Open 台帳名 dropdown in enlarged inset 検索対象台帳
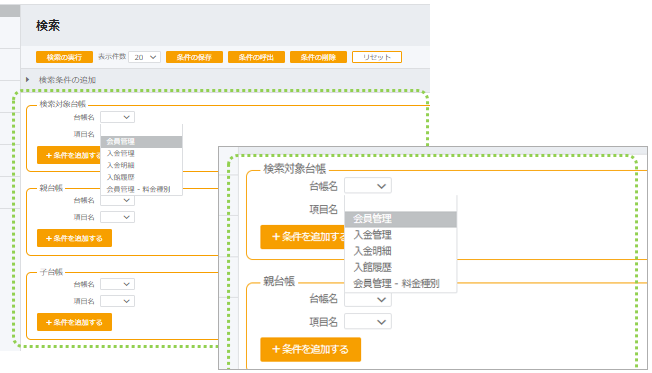The height and width of the screenshot is (373, 652). 368,186
